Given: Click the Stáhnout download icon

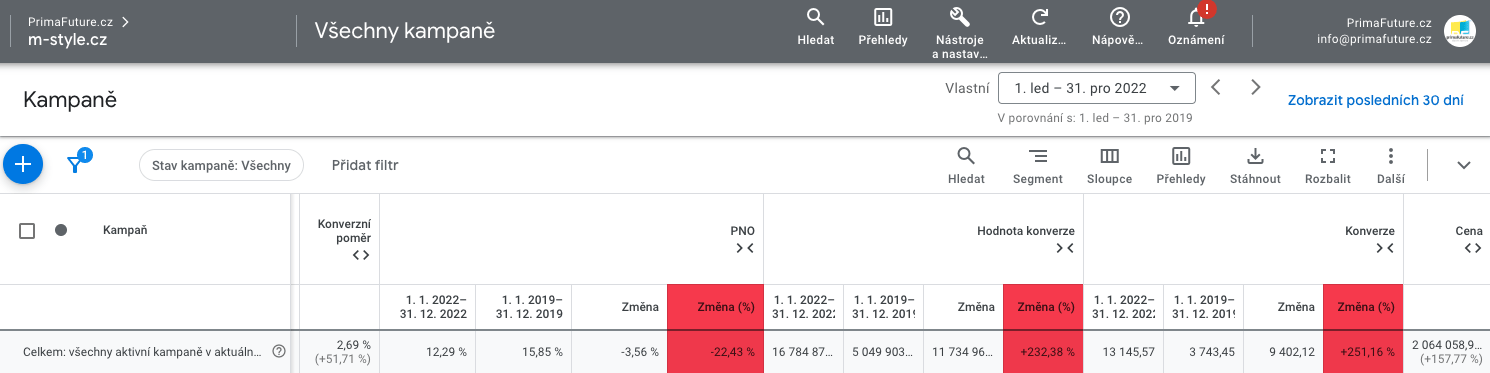Looking at the screenshot, I should pyautogui.click(x=1256, y=156).
